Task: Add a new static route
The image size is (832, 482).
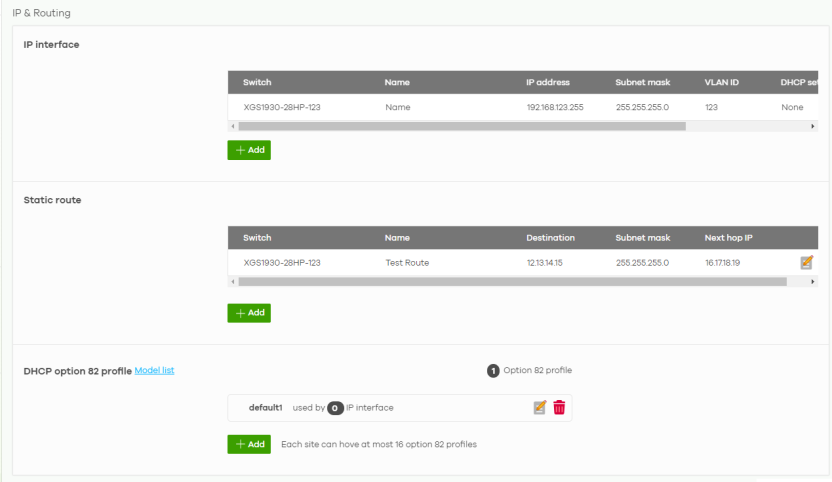Action: click(249, 313)
